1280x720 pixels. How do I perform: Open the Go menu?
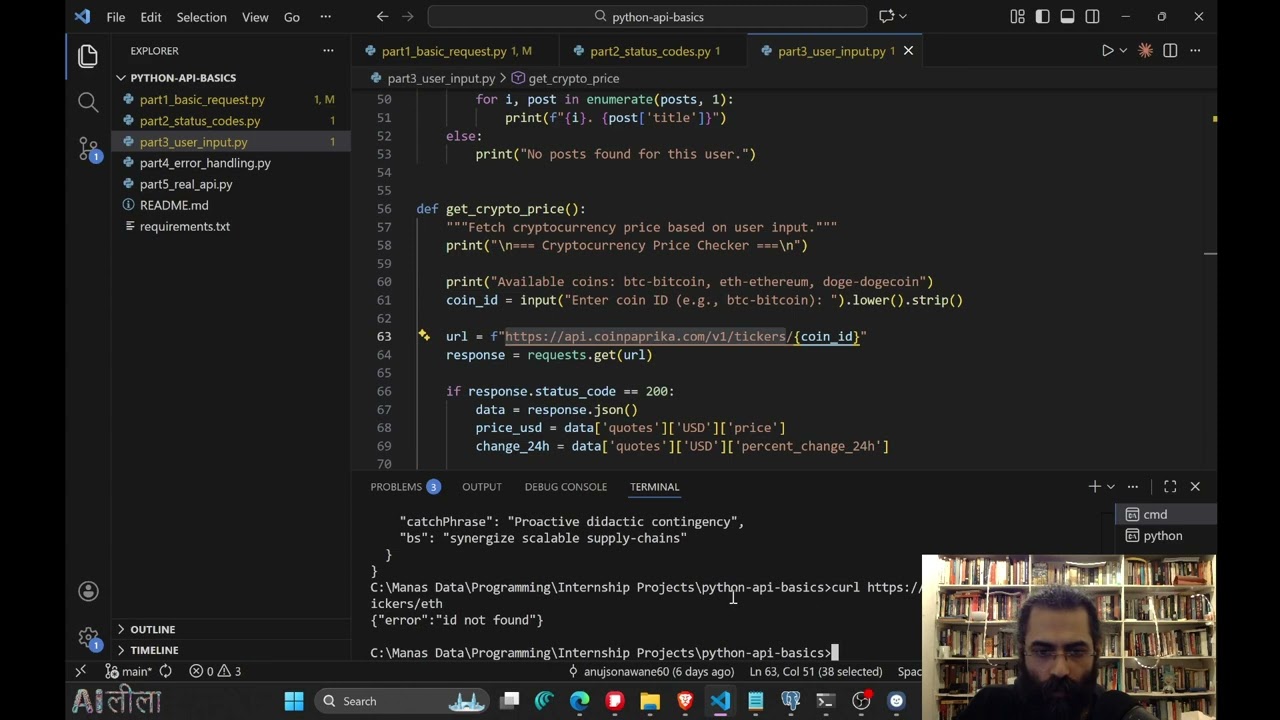[x=291, y=17]
